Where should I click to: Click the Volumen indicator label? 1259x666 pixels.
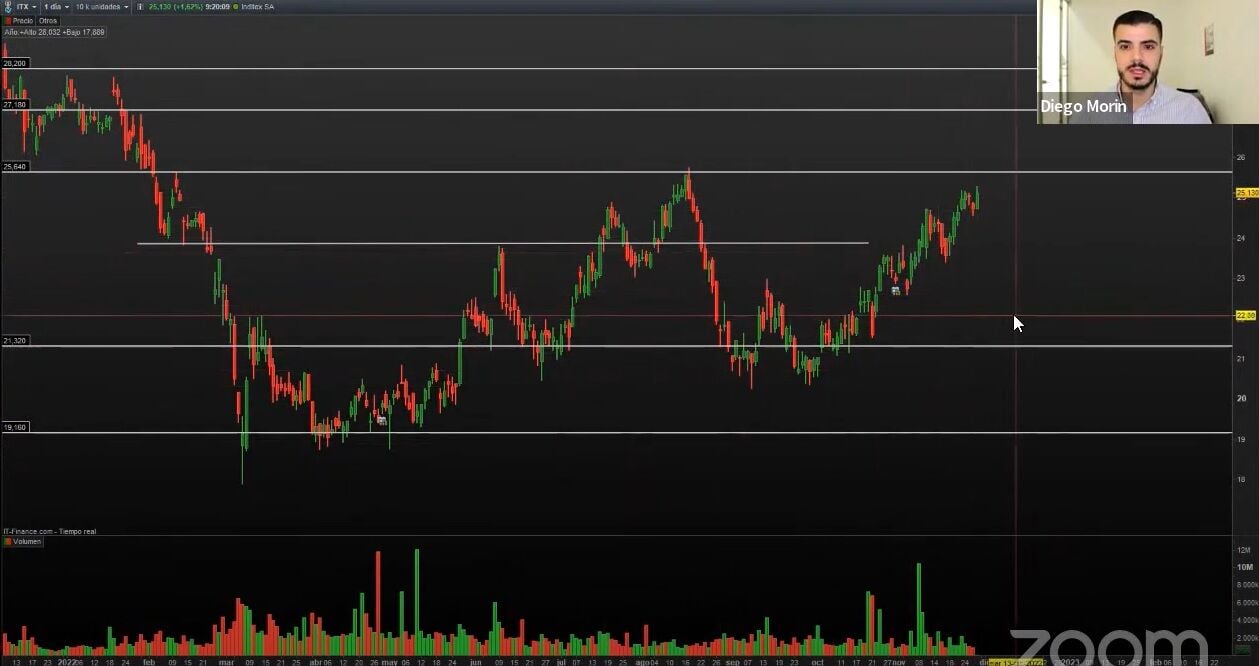(24, 541)
